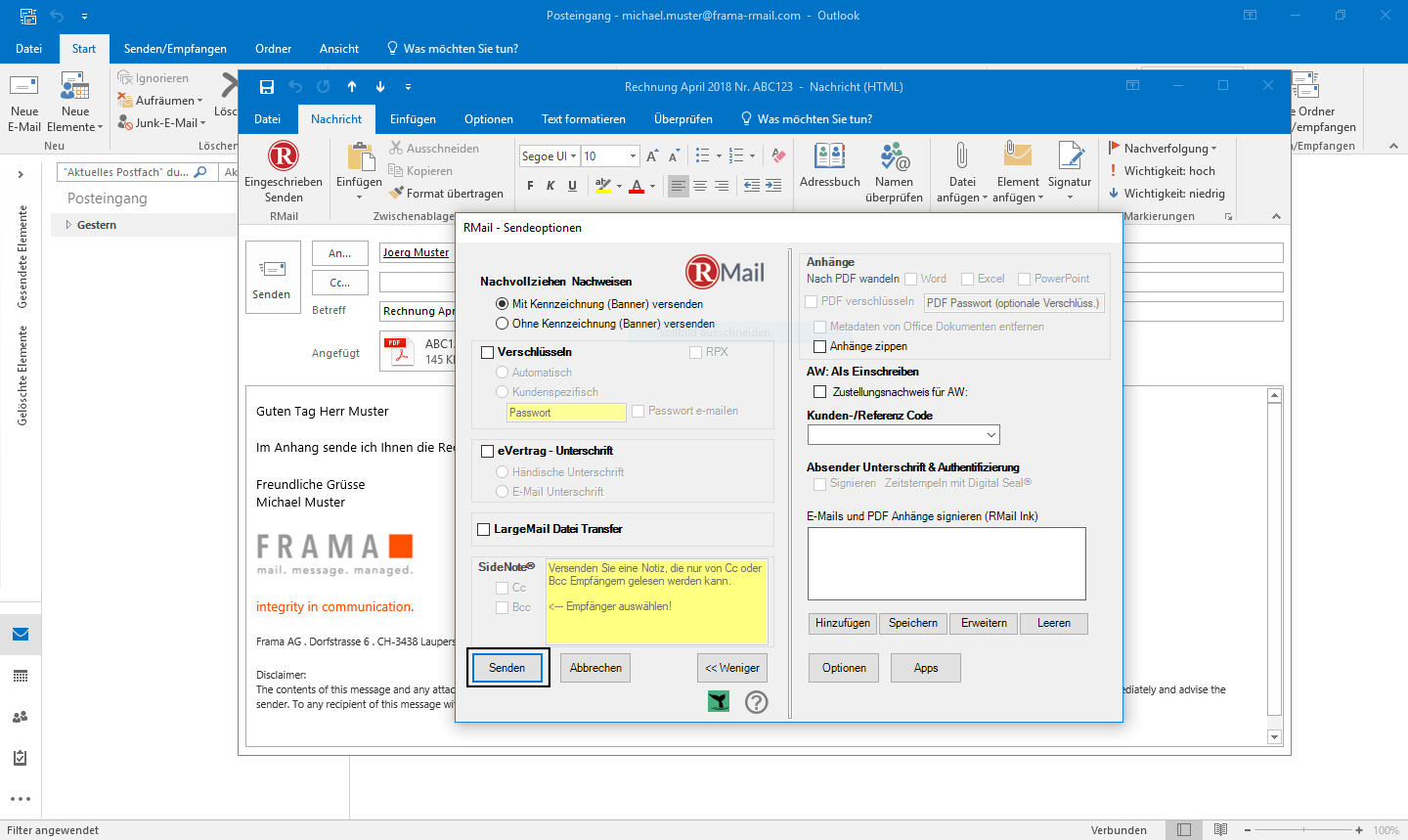1408x840 pixels.
Task: Enable the Verschlüsseln checkbox
Action: [488, 353]
